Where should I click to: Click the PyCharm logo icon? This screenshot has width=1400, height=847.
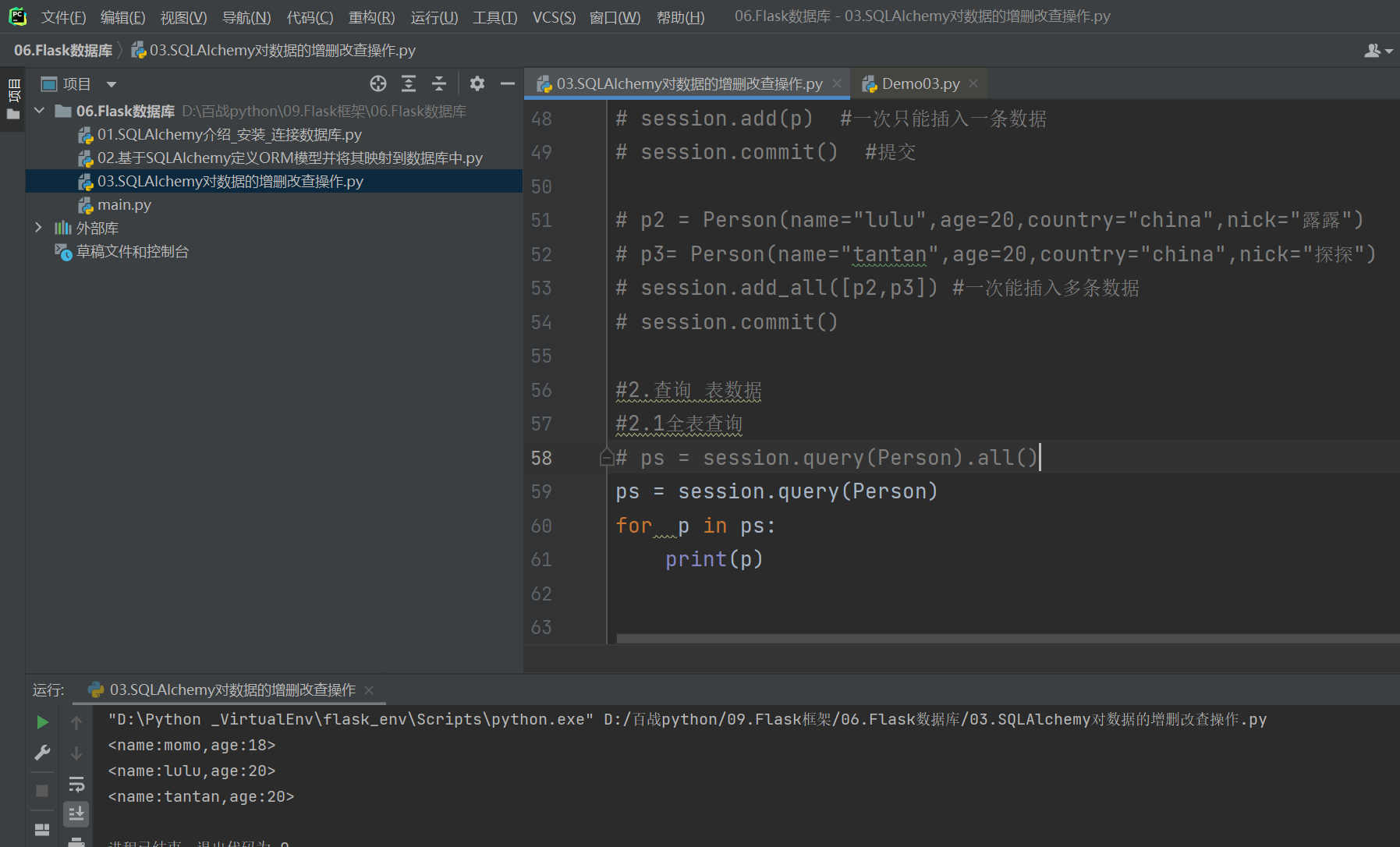pyautogui.click(x=17, y=16)
